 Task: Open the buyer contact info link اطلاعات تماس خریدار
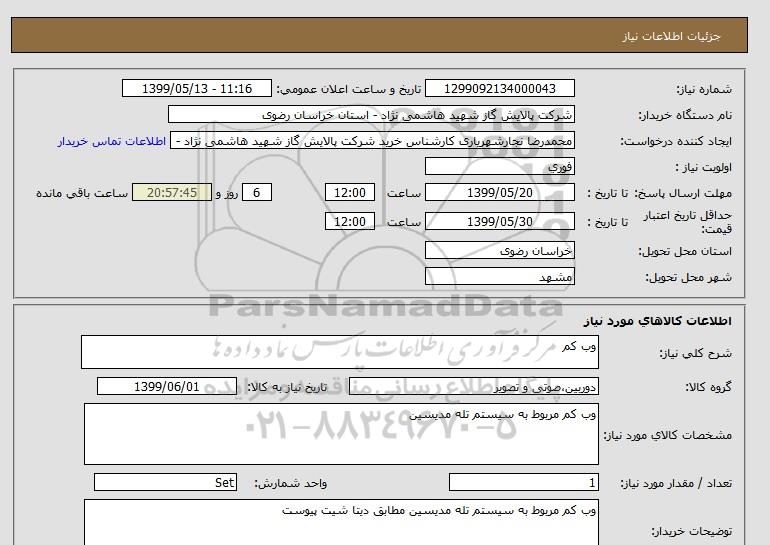point(111,141)
